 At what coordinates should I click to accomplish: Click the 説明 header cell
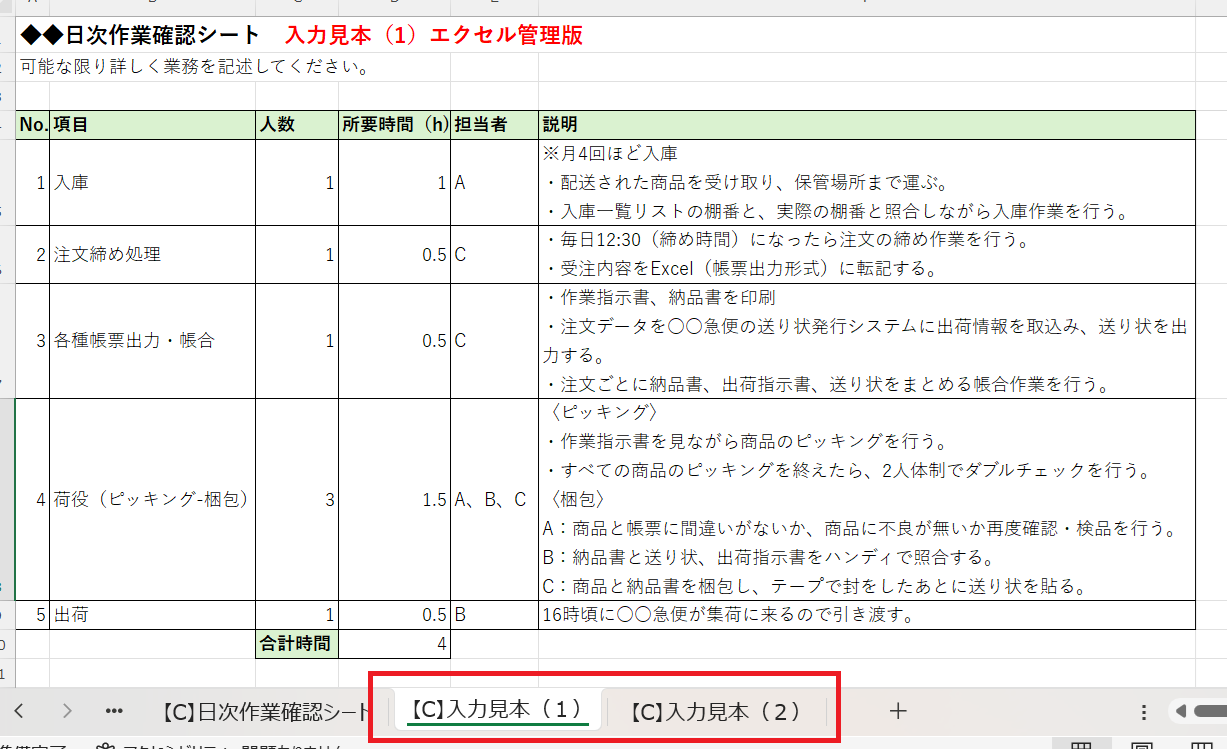click(866, 125)
